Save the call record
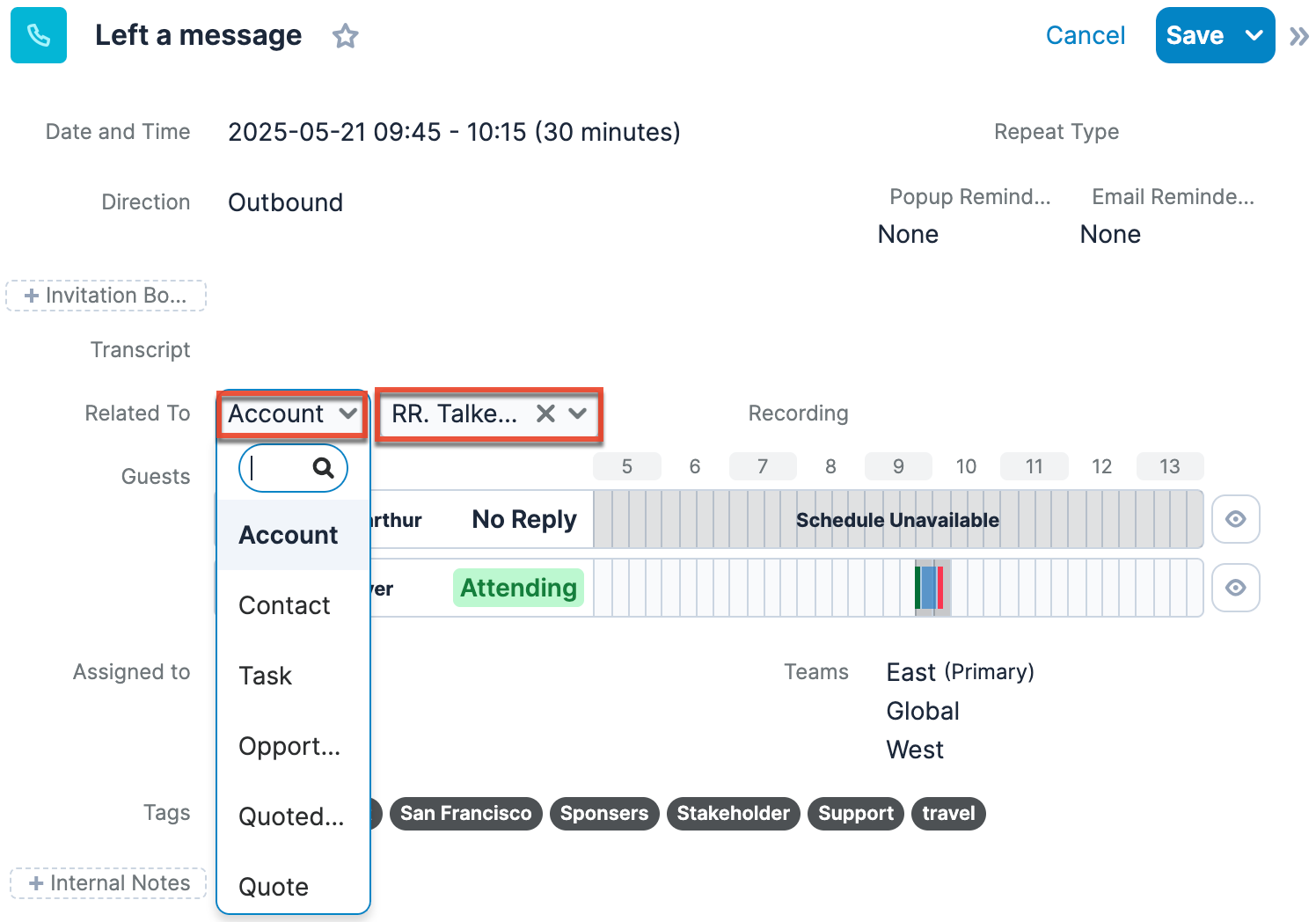This screenshot has width=1316, height=922. [1195, 35]
